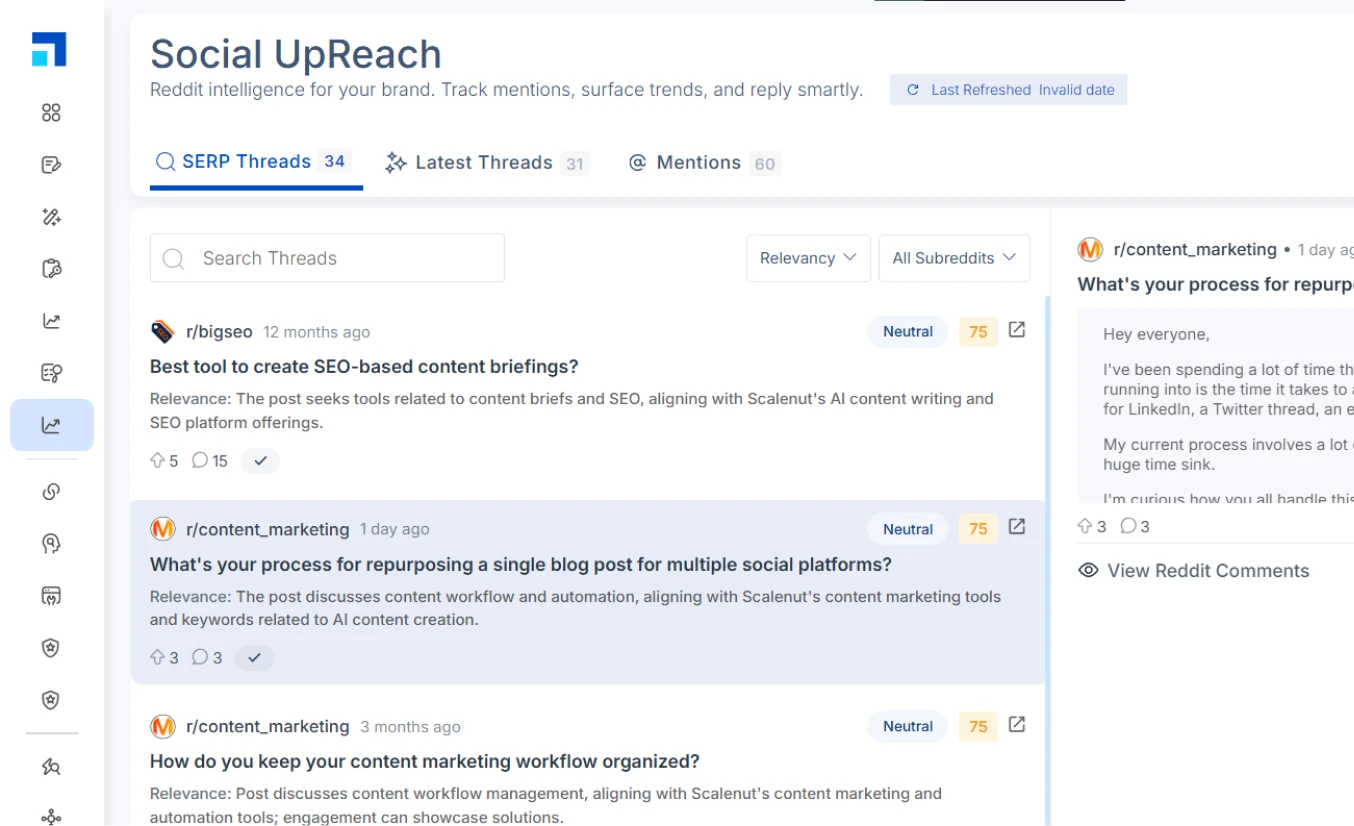1354x826 pixels.
Task: Click 'Hey everyone,' text in detail panel
Action: [1156, 334]
